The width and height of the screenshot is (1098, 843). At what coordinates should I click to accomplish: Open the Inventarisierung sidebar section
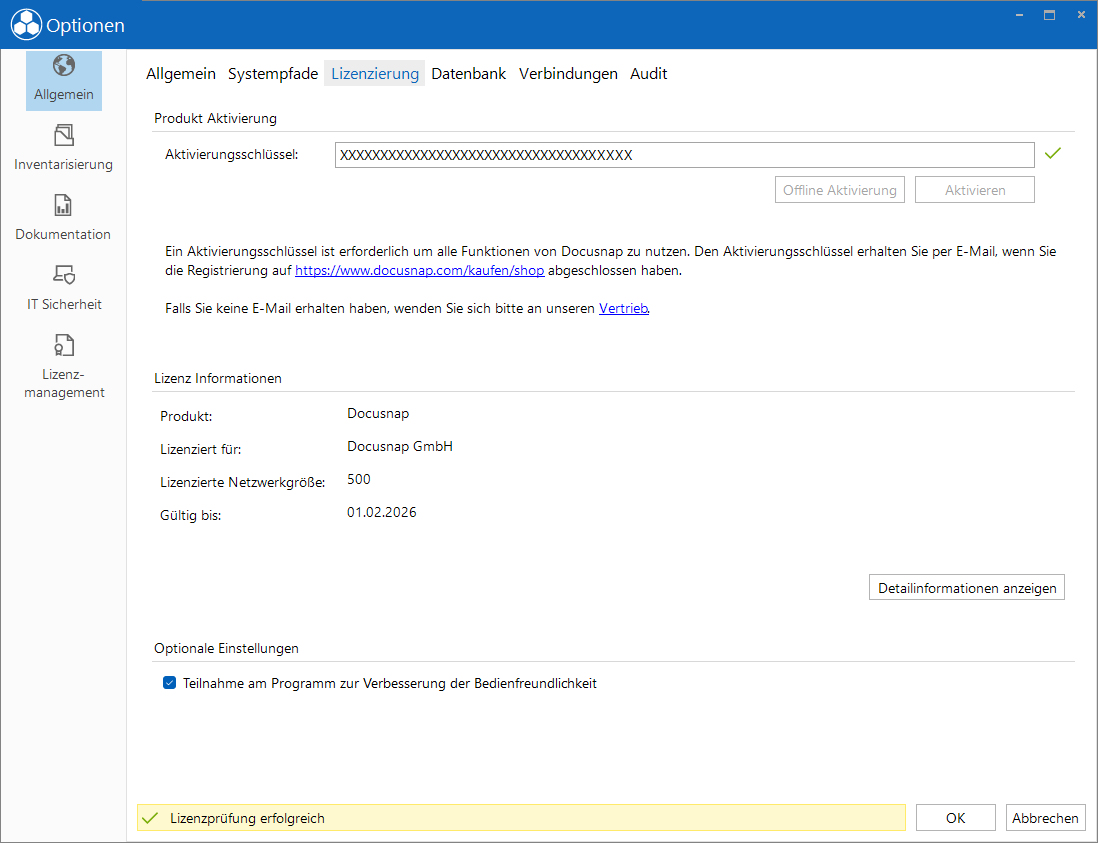[x=64, y=148]
